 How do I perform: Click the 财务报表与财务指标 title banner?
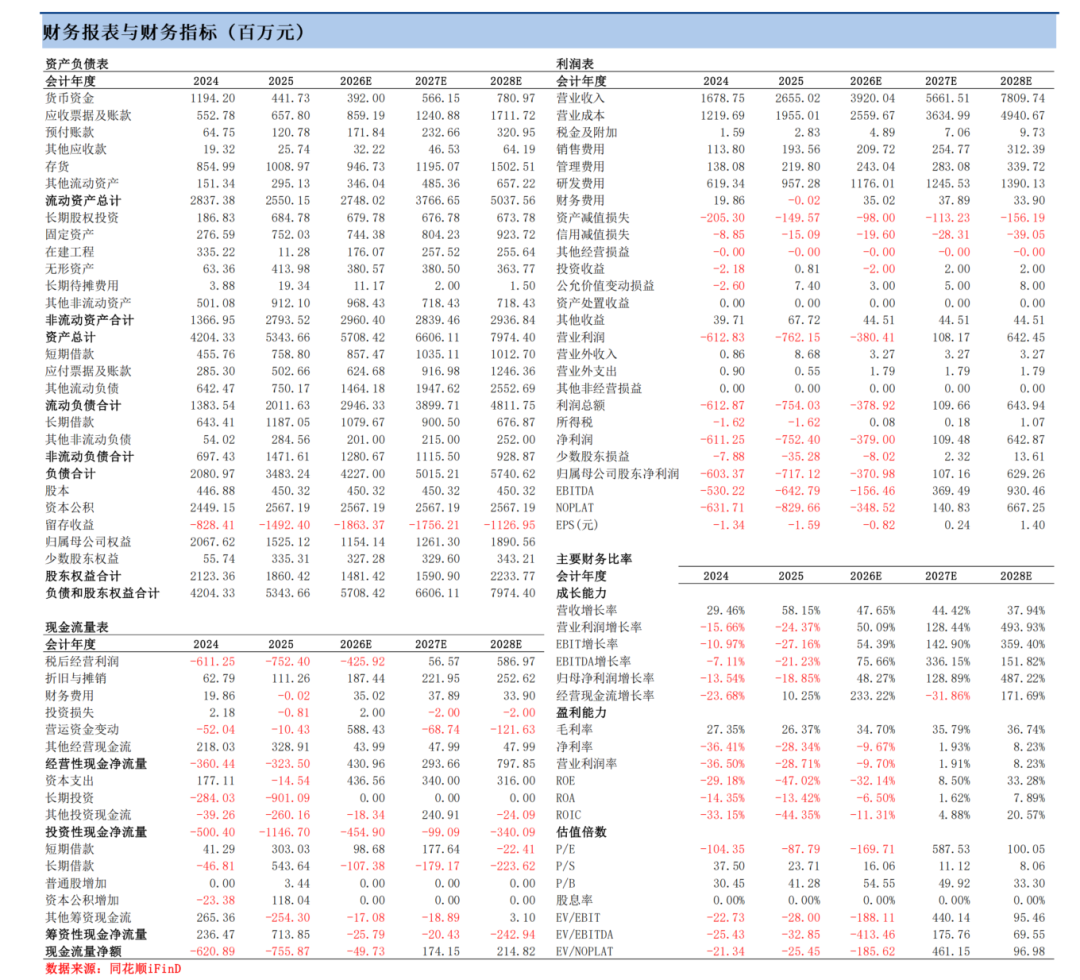(548, 32)
